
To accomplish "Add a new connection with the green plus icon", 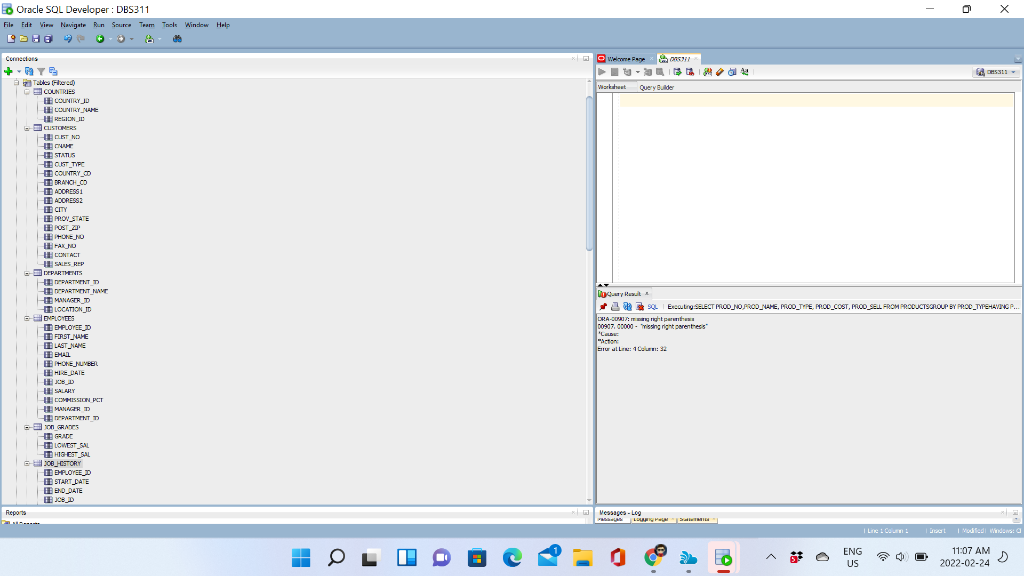I will pyautogui.click(x=8, y=71).
